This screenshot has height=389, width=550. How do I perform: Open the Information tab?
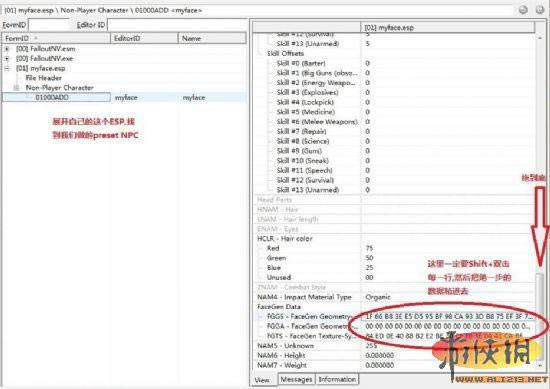pos(337,379)
